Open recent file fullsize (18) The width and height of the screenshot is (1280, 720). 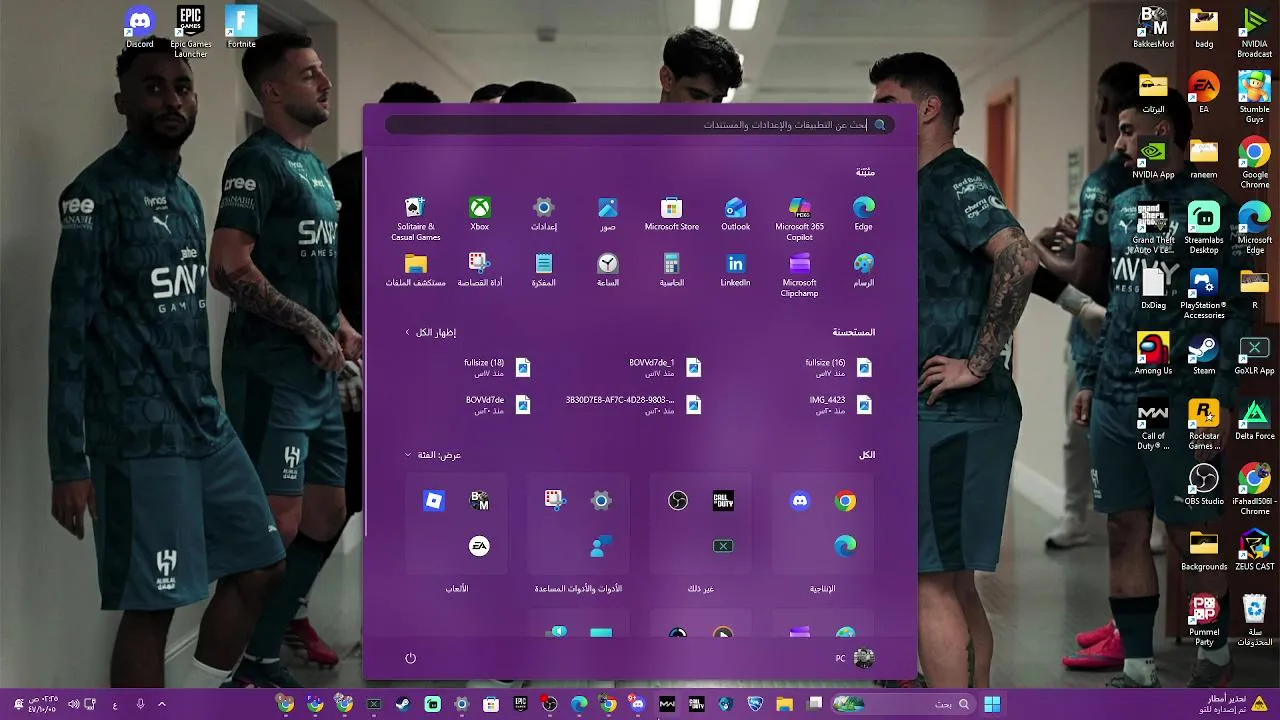497,368
